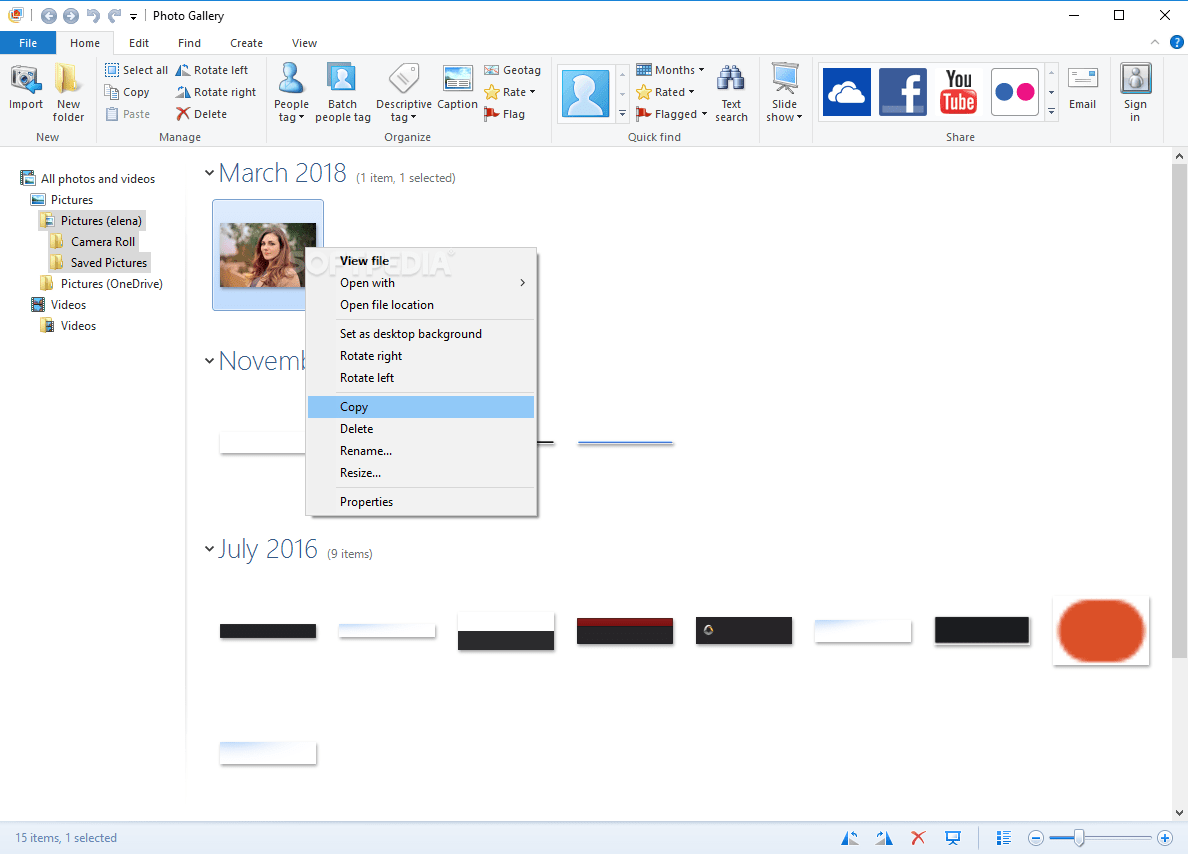This screenshot has height=854, width=1188.
Task: Click the New folder button
Action: tap(68, 92)
